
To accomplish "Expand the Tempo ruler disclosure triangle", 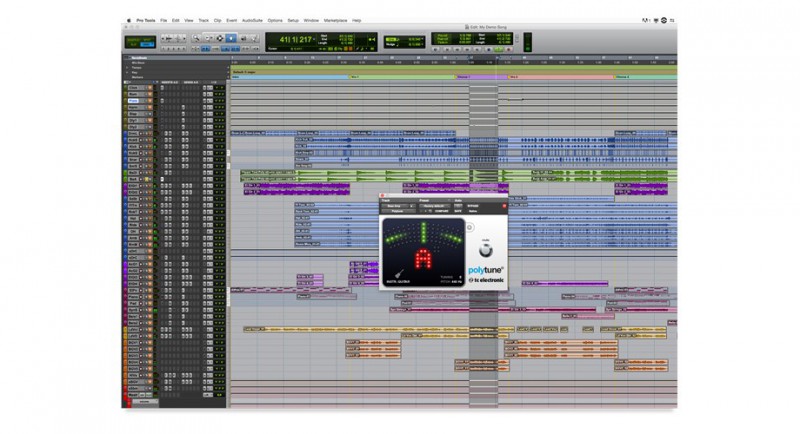I will [126, 69].
